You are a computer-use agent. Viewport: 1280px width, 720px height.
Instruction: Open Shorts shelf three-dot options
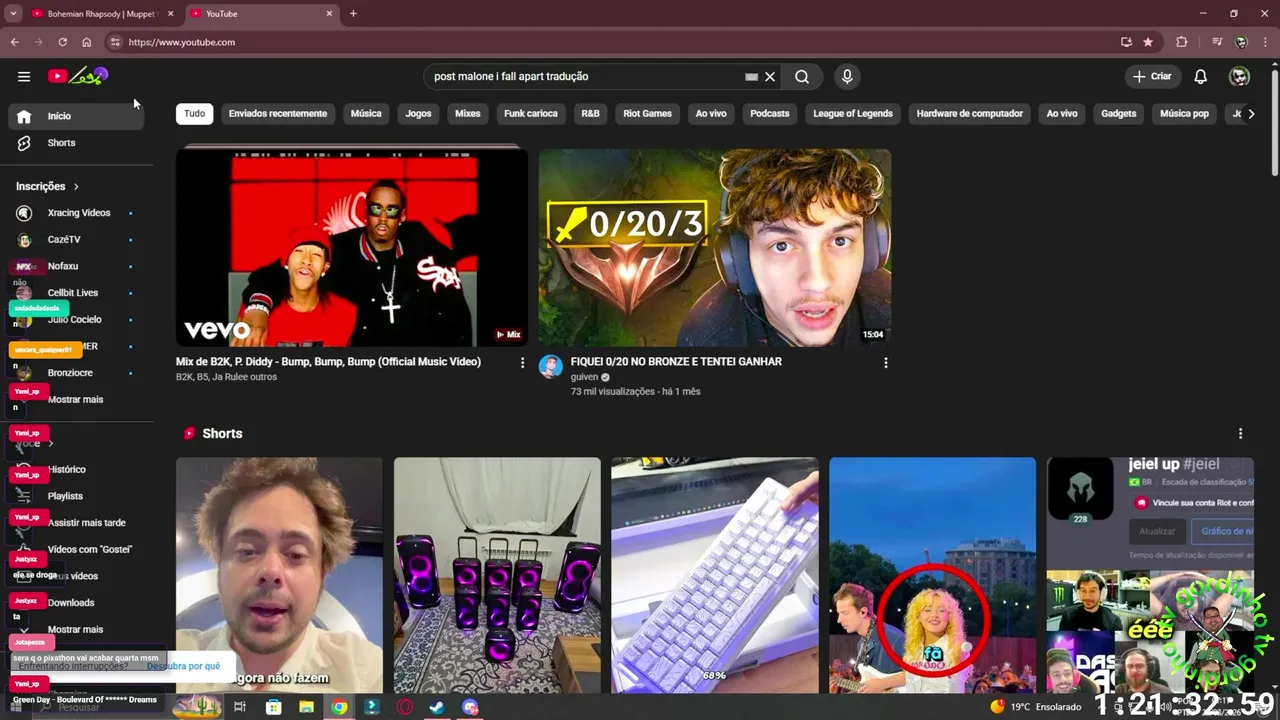[1241, 434]
